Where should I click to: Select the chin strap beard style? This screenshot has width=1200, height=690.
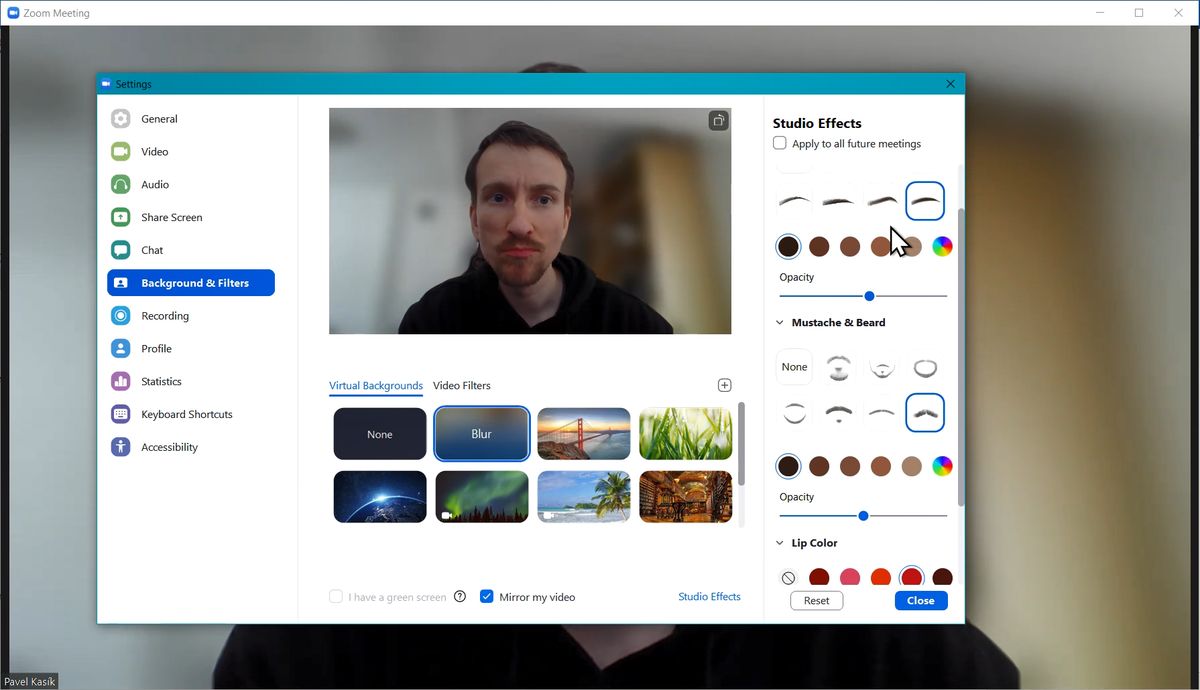click(x=795, y=412)
